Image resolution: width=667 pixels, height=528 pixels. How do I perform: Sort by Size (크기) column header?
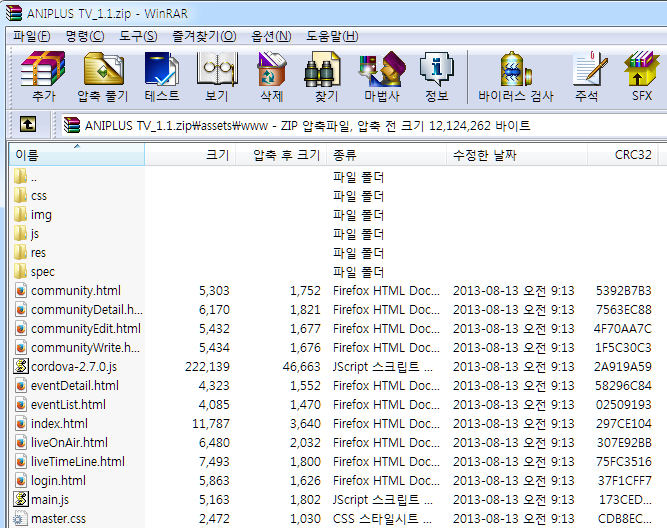[190, 154]
